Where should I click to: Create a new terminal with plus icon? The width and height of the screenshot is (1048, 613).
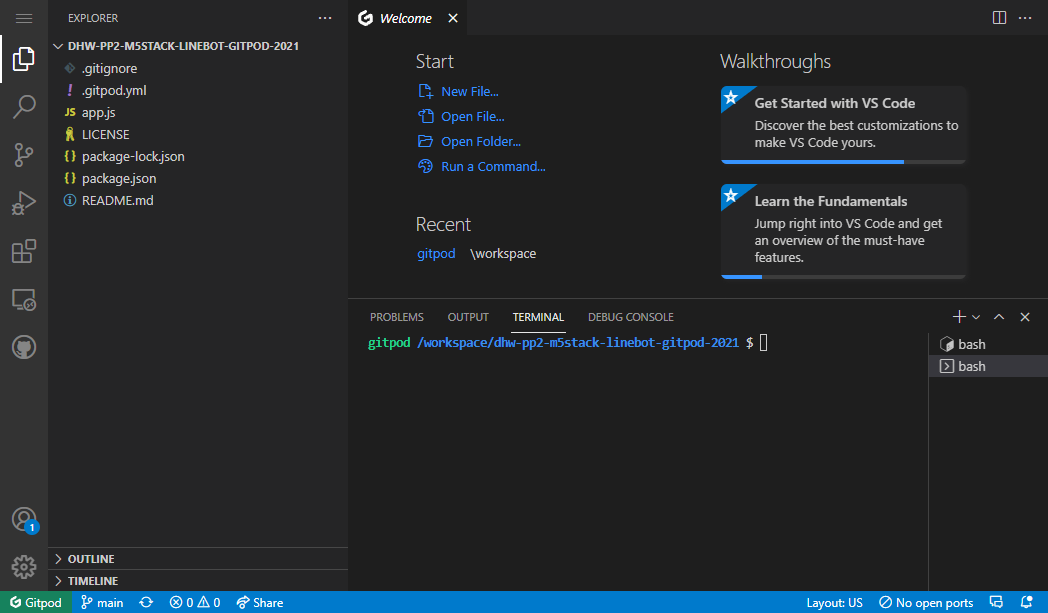(x=958, y=317)
